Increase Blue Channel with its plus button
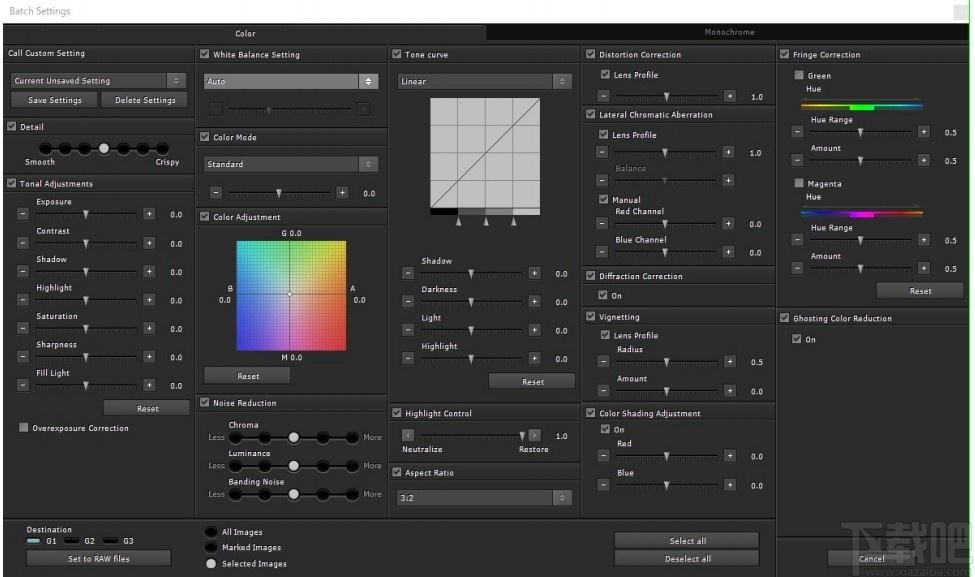Viewport: 975px width, 577px height. [x=728, y=252]
